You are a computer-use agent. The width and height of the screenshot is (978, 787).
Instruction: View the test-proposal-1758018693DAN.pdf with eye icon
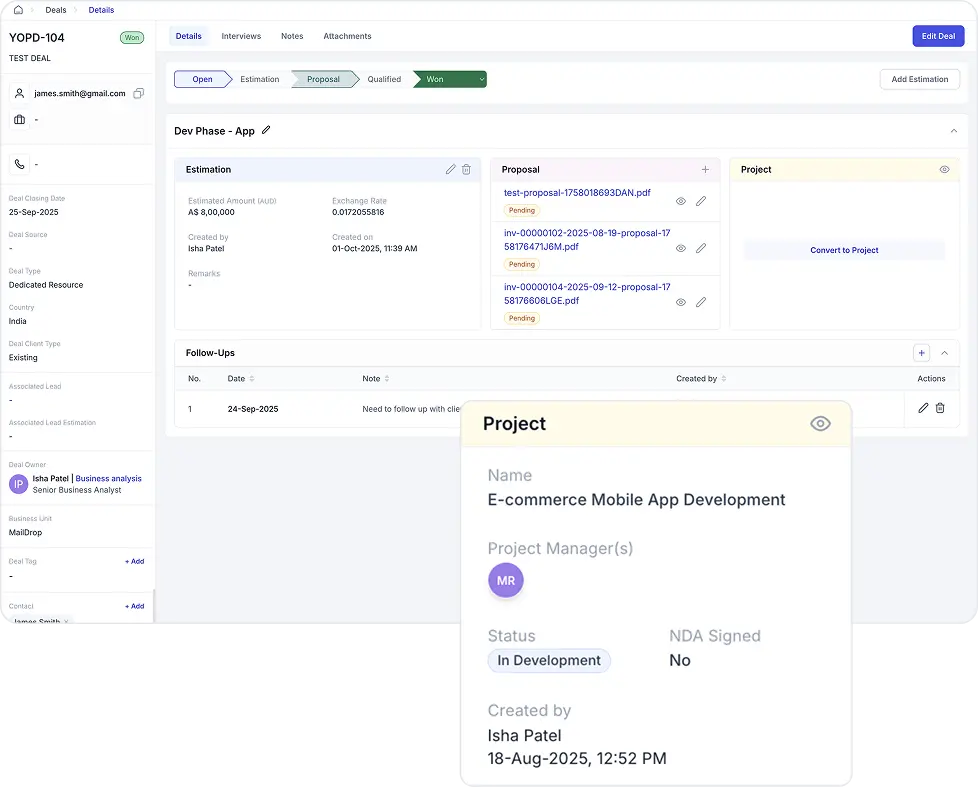pyautogui.click(x=681, y=201)
